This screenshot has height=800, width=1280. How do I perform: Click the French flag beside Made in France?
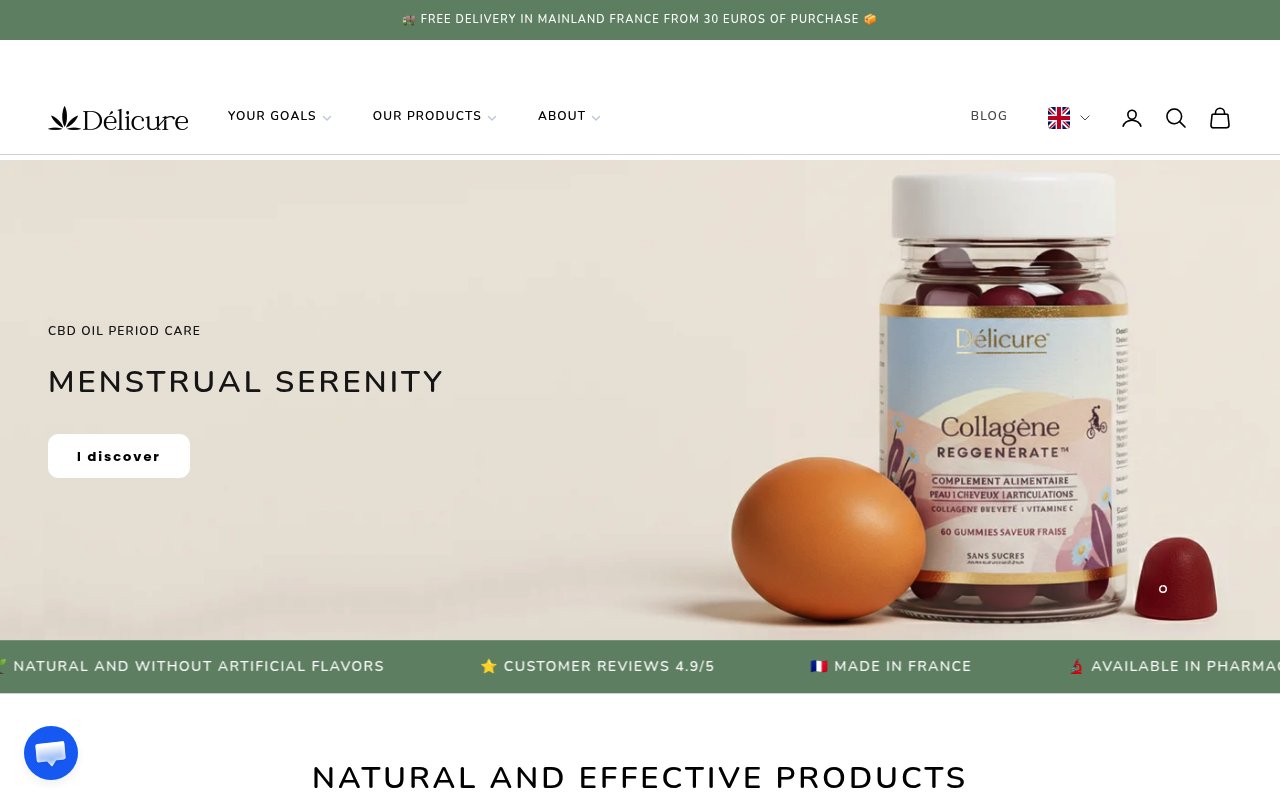819,666
